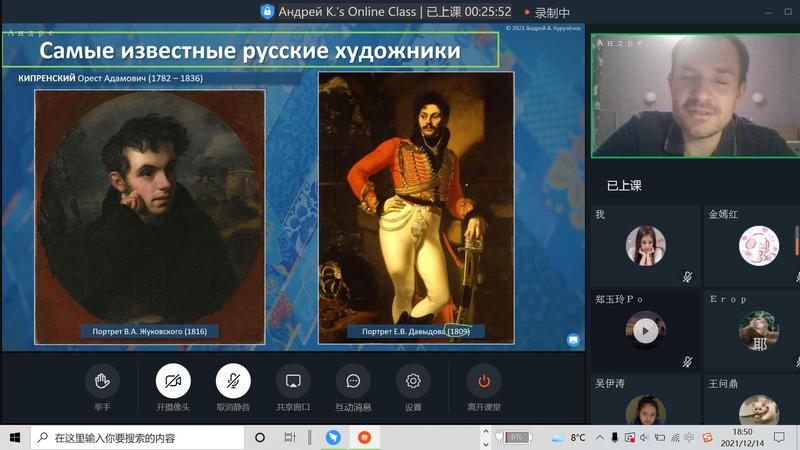Select 吴伊涛's participant avatar
This screenshot has height=450, width=800.
645,410
